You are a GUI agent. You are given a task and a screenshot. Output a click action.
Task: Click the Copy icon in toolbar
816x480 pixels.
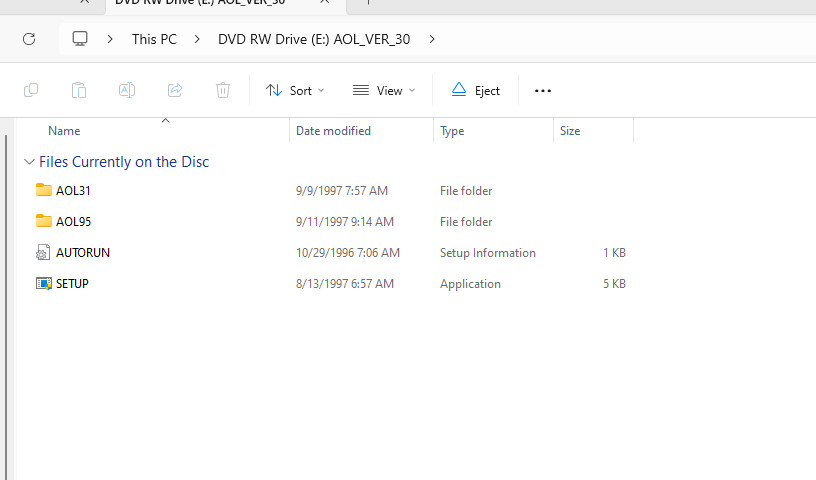31,90
